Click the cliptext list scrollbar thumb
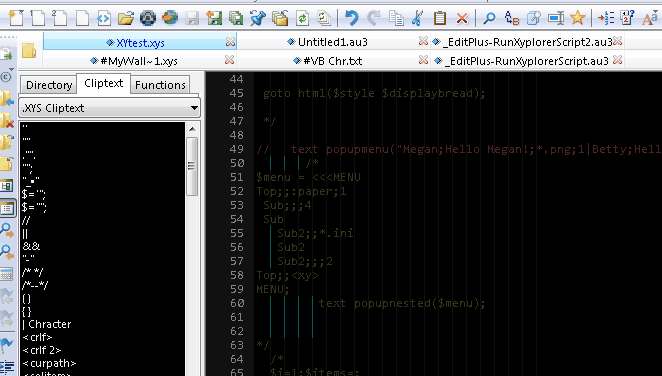 193,166
